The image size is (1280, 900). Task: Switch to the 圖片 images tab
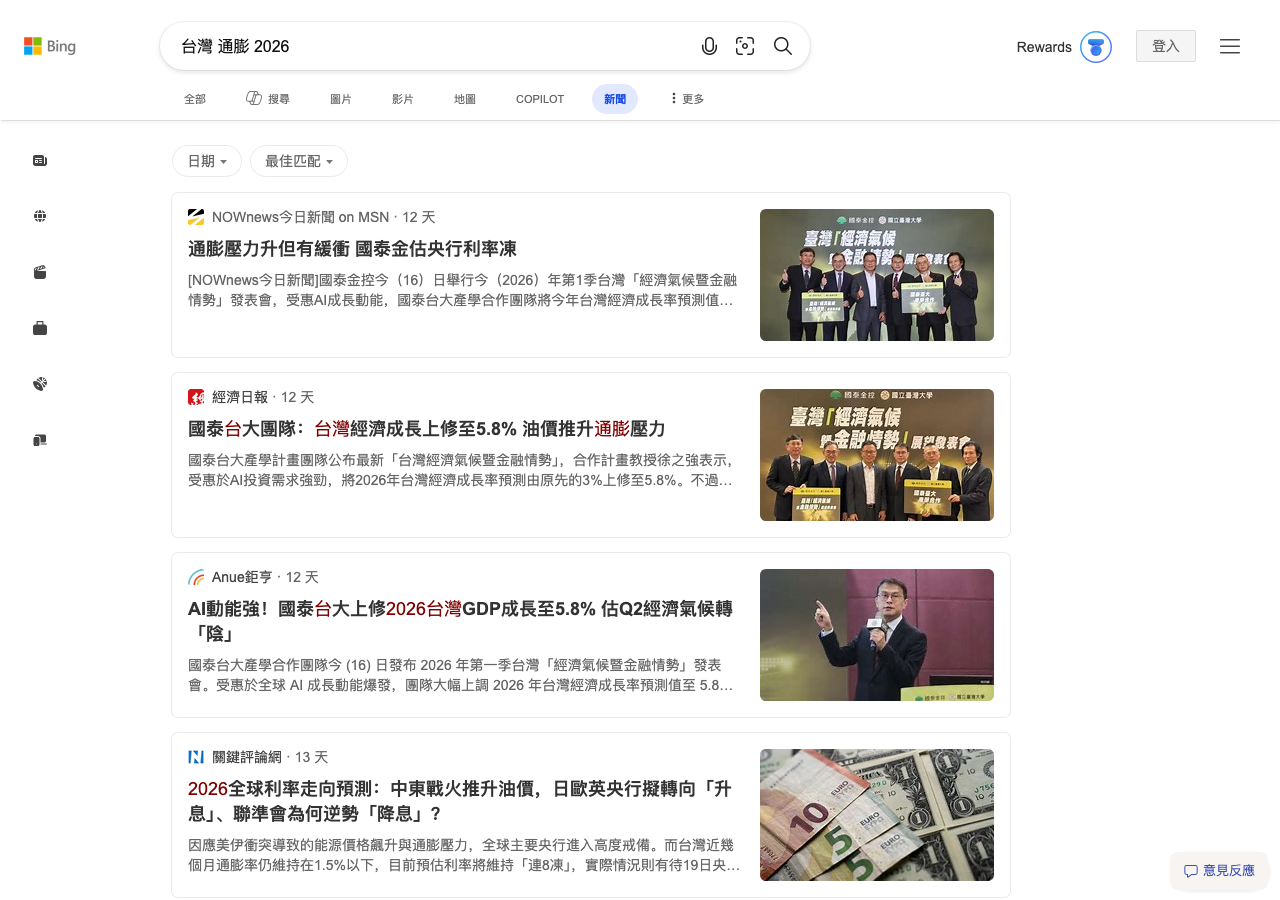[341, 99]
